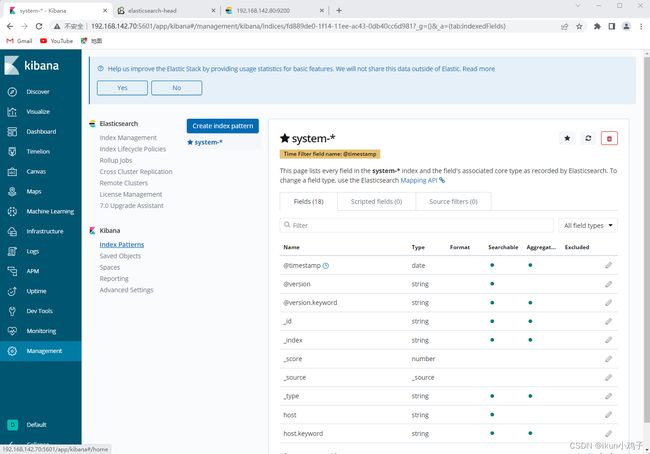Open Remote Clusters
Viewport: 650px width, 454px height.
pyautogui.click(x=124, y=183)
